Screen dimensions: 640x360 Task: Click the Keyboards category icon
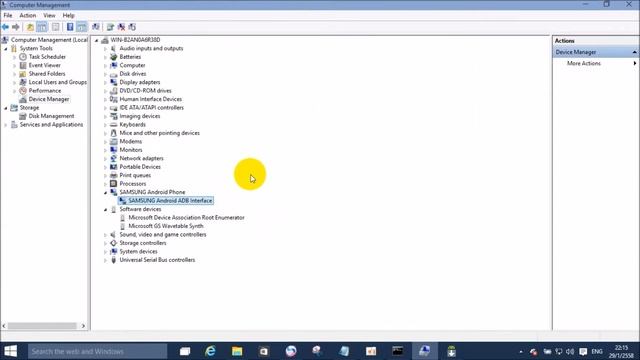tap(113, 124)
